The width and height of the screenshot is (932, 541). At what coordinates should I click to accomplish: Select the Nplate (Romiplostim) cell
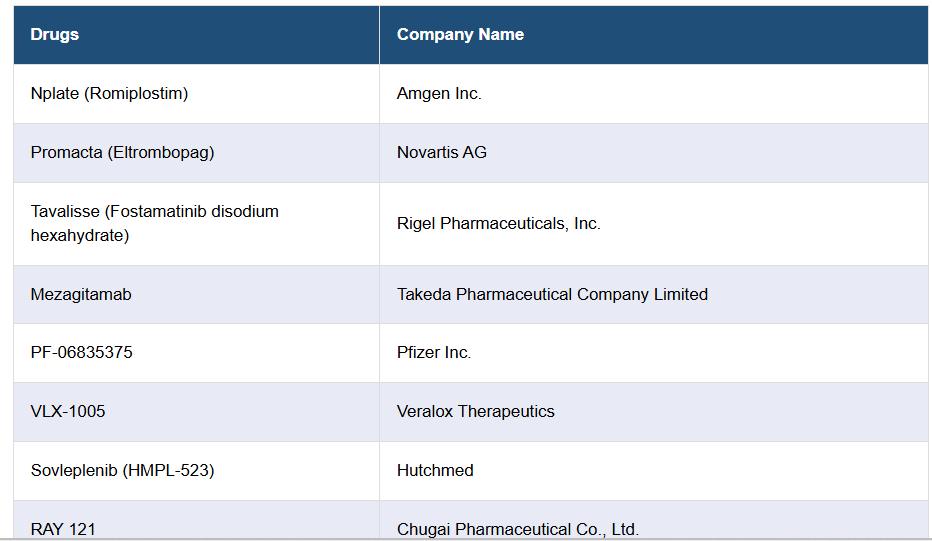pos(109,94)
